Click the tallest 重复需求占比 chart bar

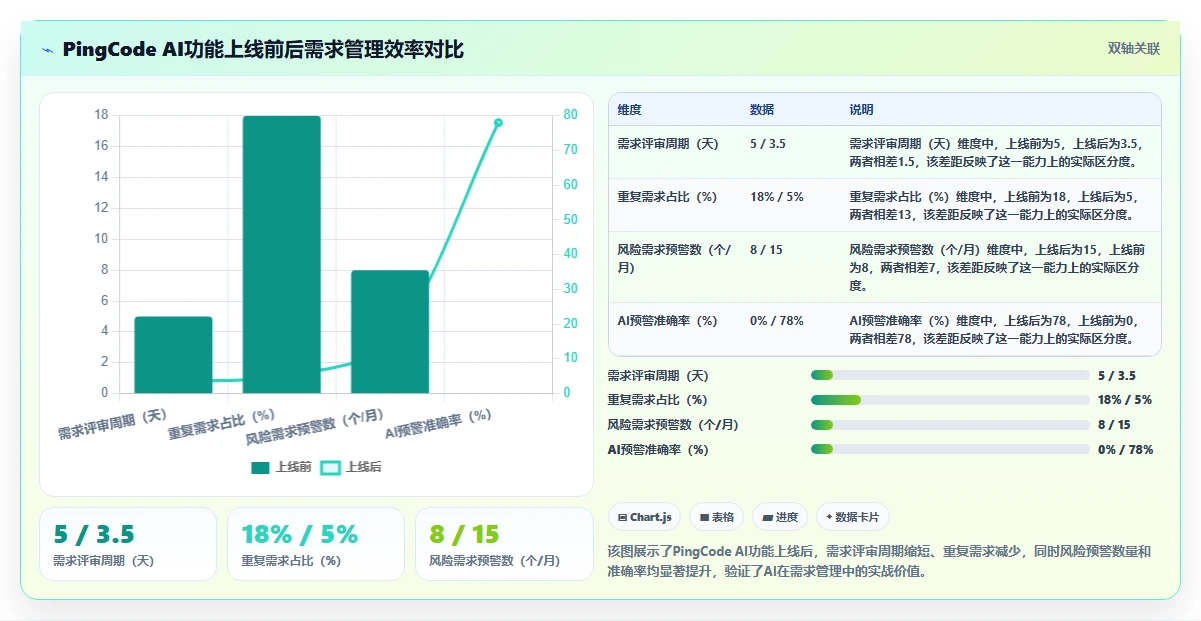pos(282,254)
